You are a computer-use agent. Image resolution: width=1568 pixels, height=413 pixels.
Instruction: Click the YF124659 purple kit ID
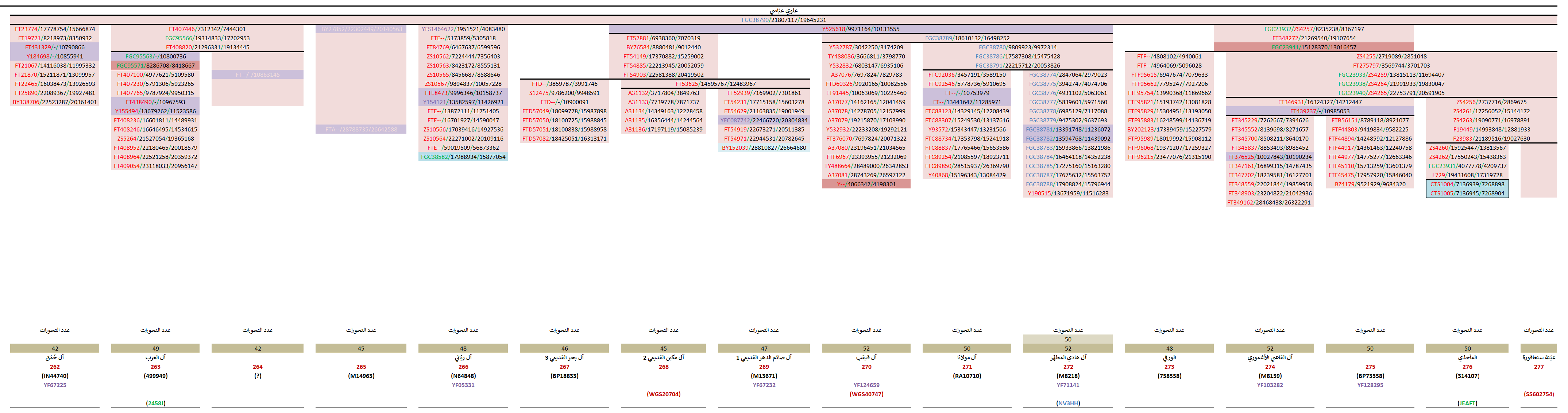866,385
